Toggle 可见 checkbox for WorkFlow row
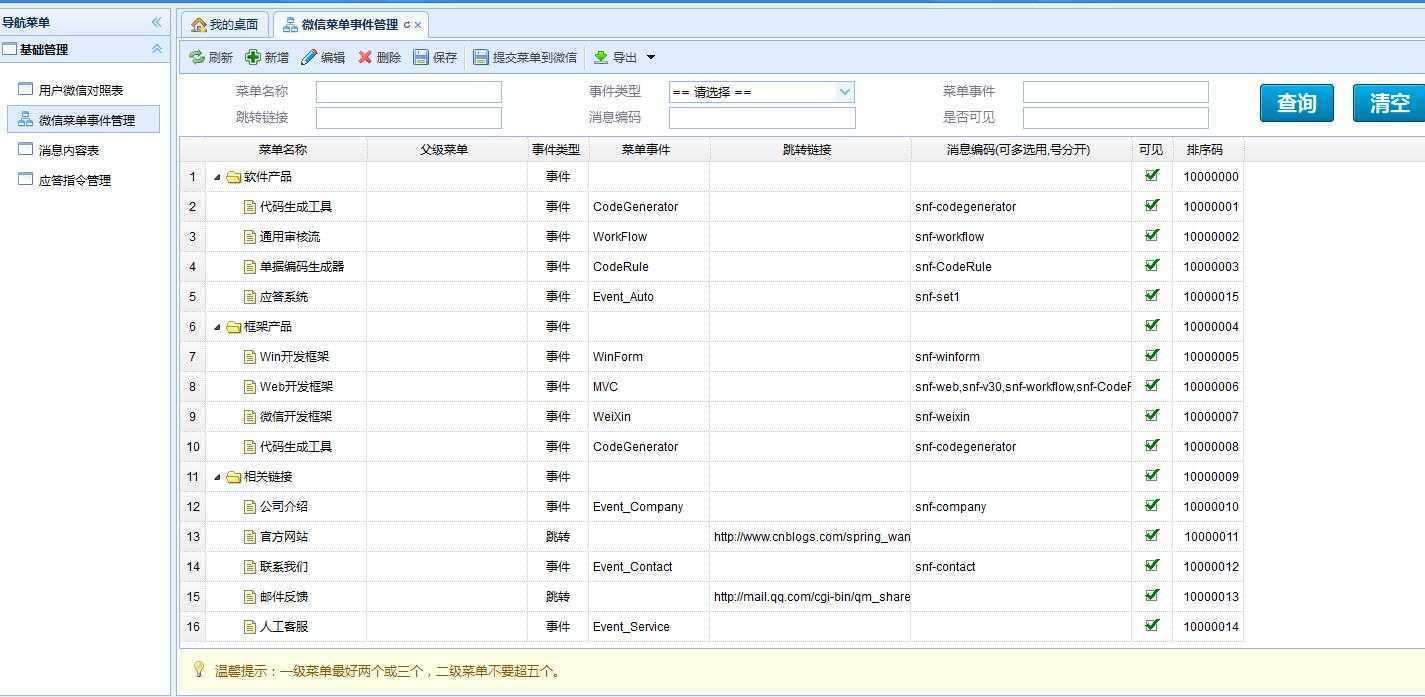1425x697 pixels. pos(1152,235)
